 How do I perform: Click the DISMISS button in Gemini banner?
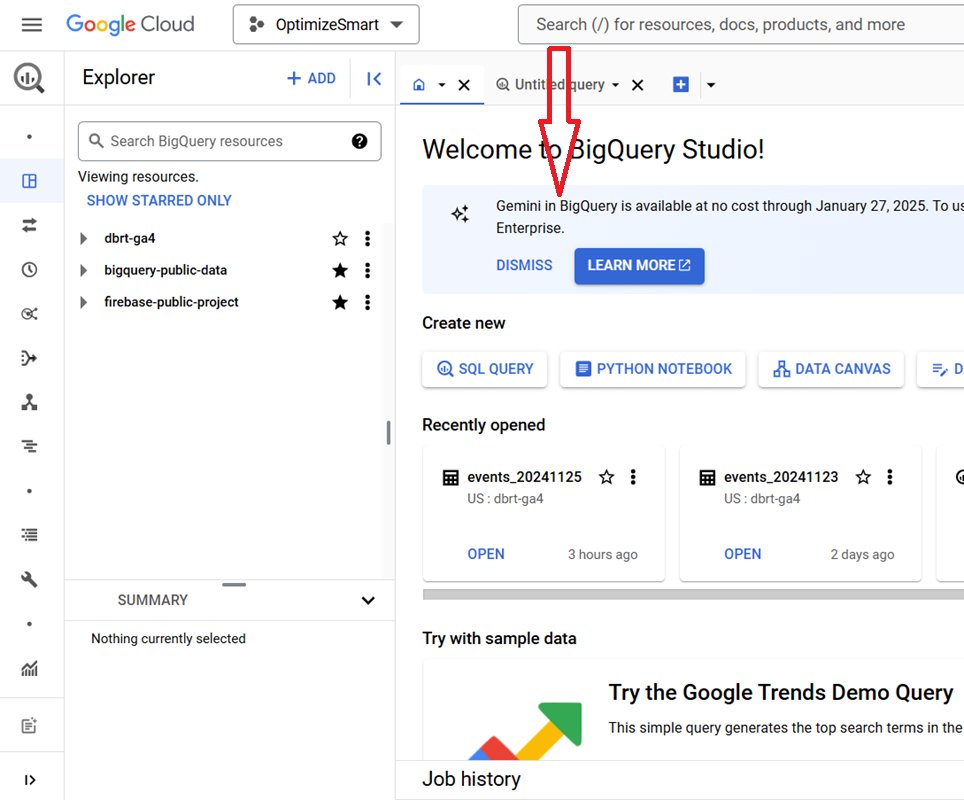point(524,265)
